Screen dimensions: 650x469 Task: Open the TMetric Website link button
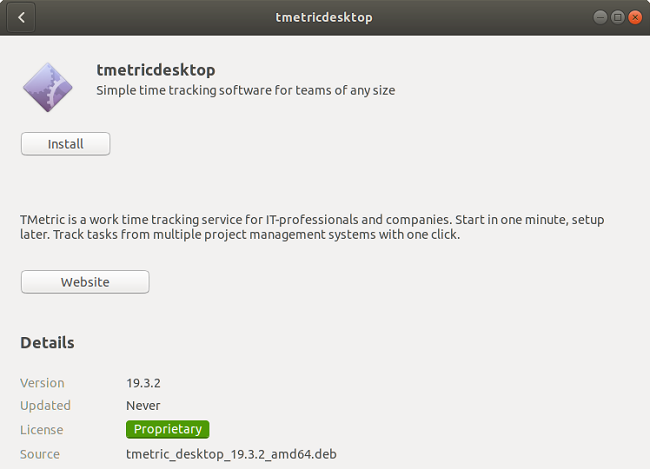[85, 282]
